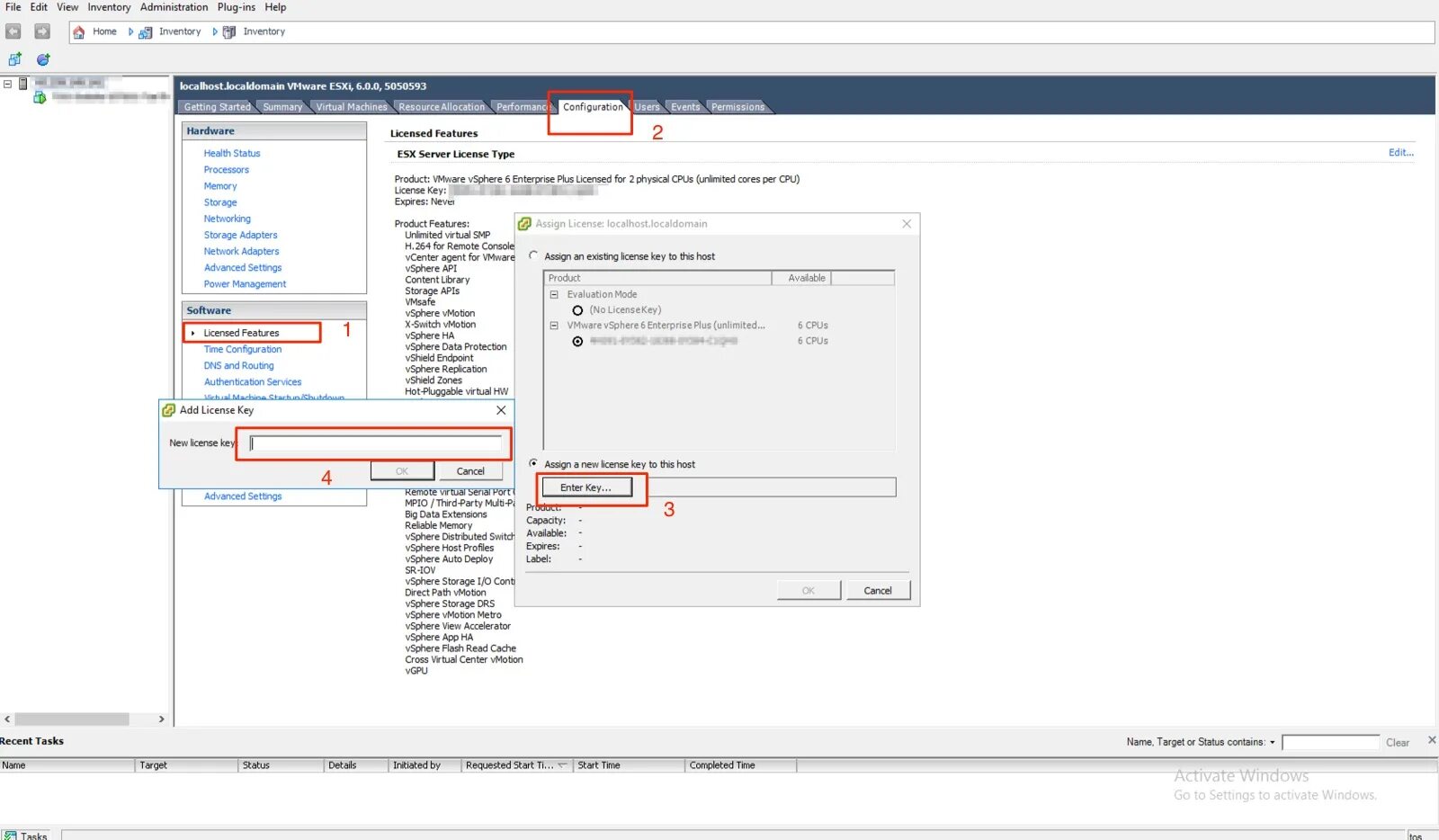Click the Add License Key dialog title icon
Viewport: 1439px width, 840px height.
point(168,410)
